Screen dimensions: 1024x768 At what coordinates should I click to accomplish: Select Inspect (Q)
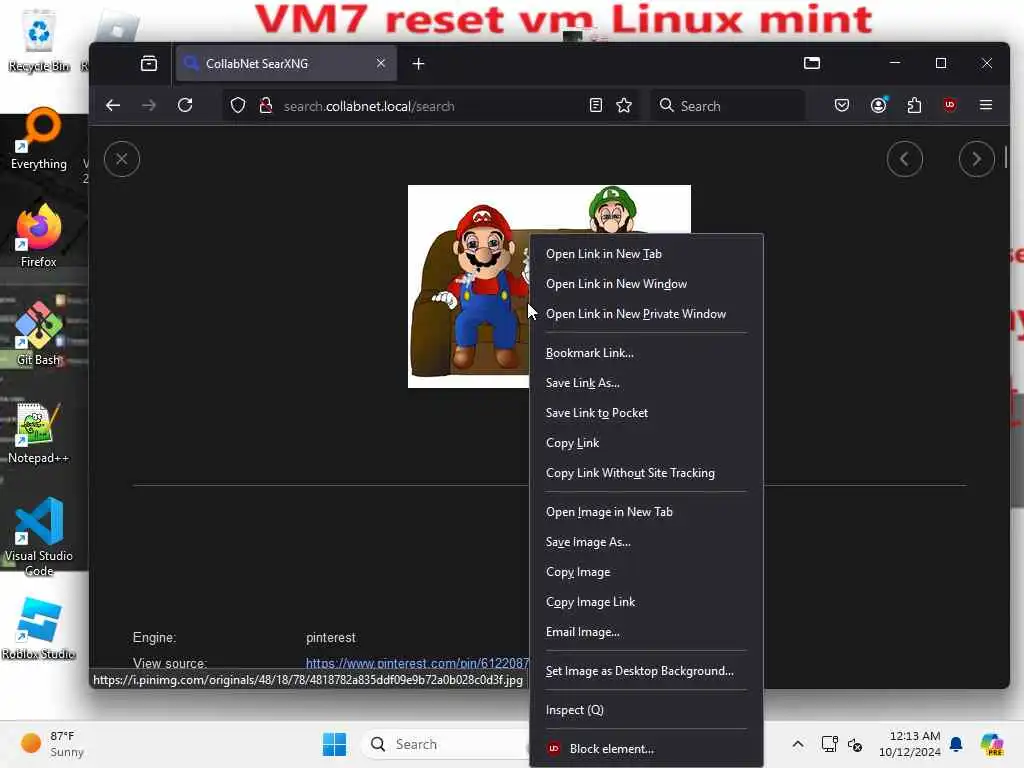point(646,710)
